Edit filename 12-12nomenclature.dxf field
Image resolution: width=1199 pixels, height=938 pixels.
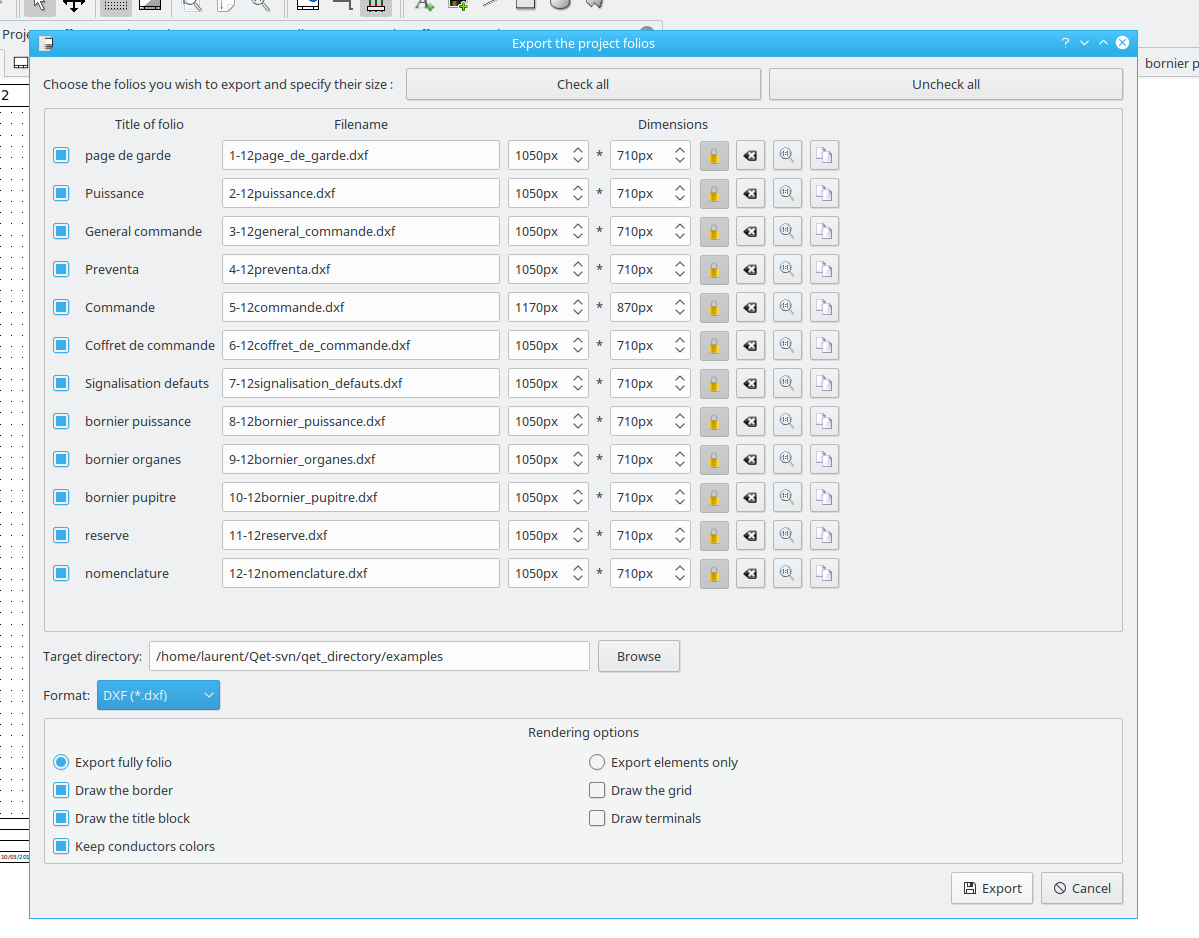click(x=361, y=573)
